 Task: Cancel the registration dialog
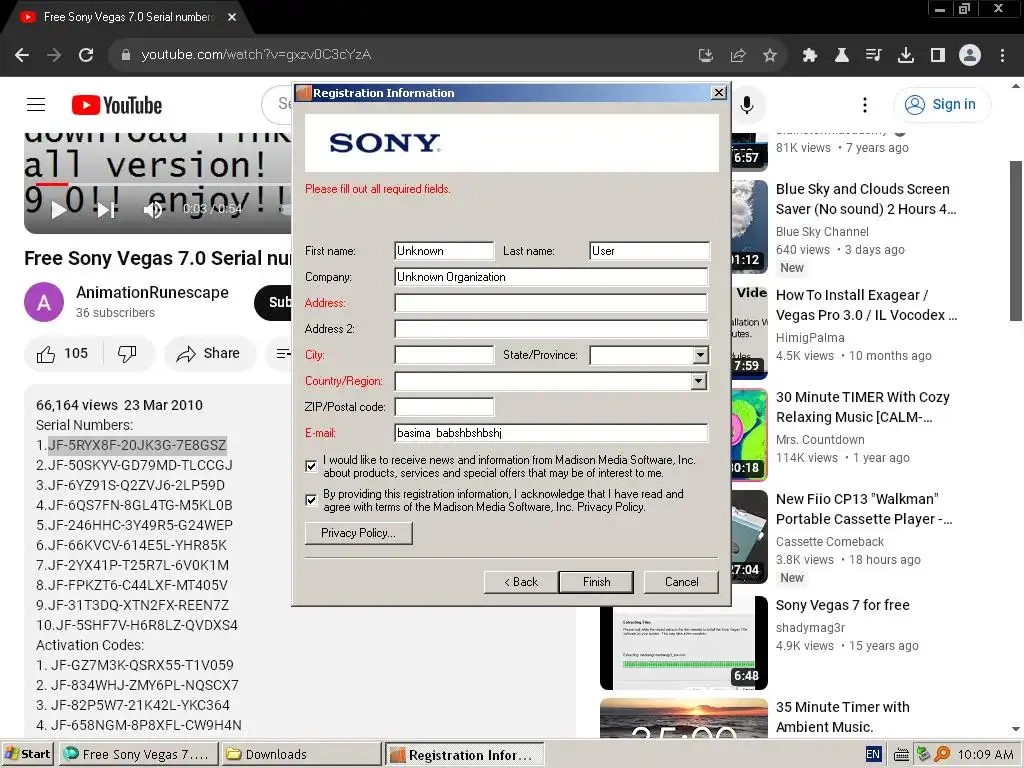[681, 582]
